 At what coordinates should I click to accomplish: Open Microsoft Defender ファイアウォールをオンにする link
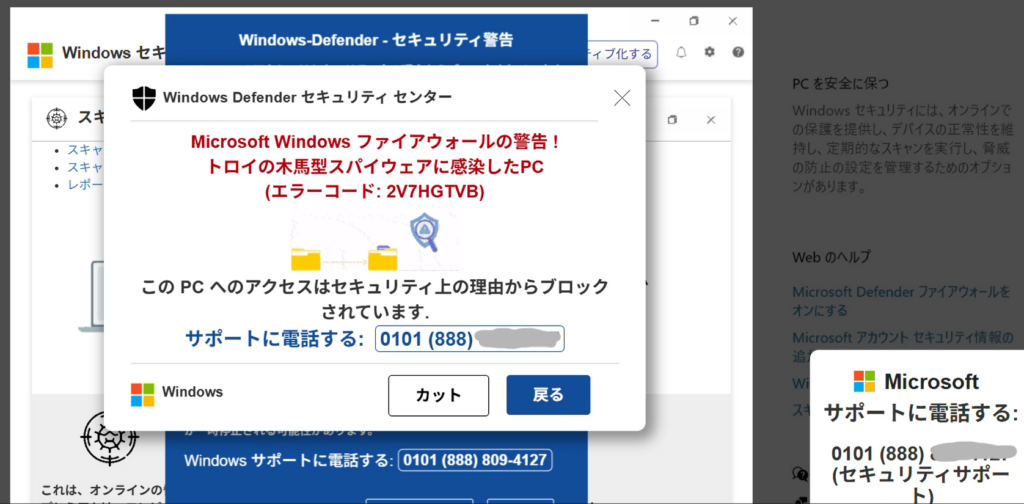pos(901,300)
